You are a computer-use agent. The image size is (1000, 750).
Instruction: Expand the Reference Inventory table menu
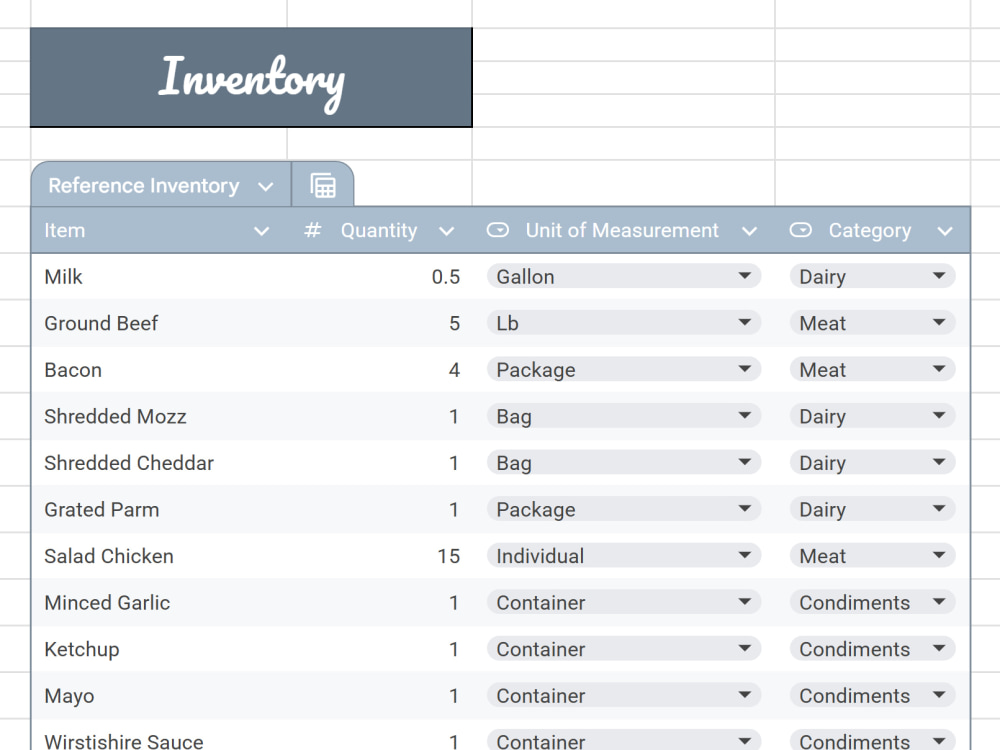coord(266,186)
